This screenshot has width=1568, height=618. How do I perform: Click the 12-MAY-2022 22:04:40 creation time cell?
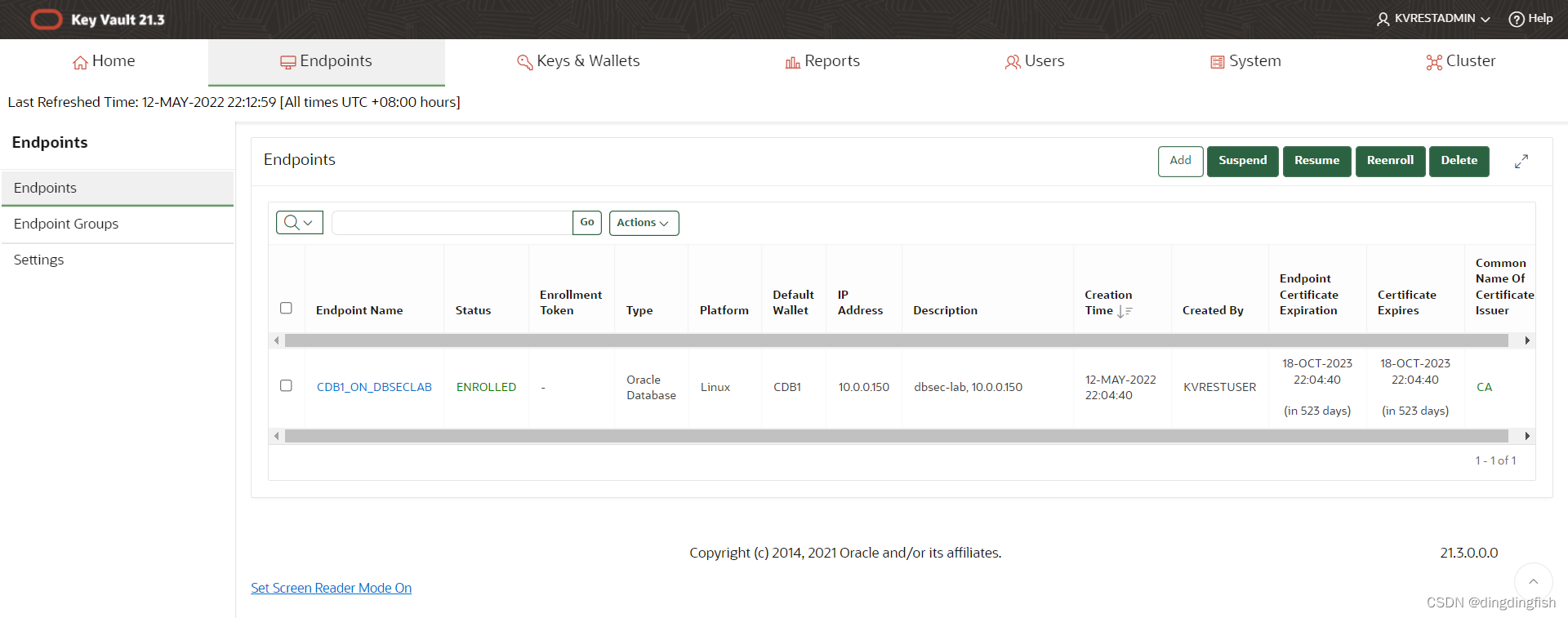1120,387
